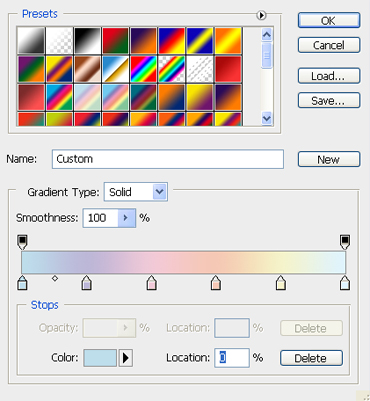Viewport: 370px width, 401px height.
Task: Open the Smoothness slider arrow
Action: pyautogui.click(x=126, y=218)
